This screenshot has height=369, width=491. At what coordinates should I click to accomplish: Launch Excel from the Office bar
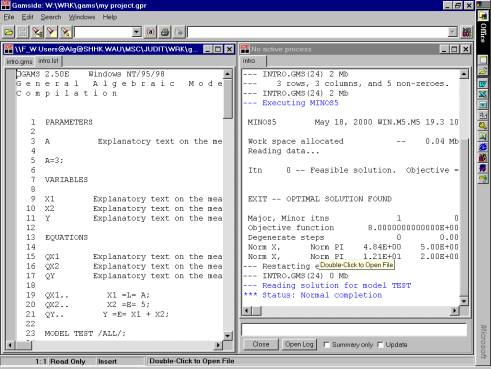[x=483, y=94]
